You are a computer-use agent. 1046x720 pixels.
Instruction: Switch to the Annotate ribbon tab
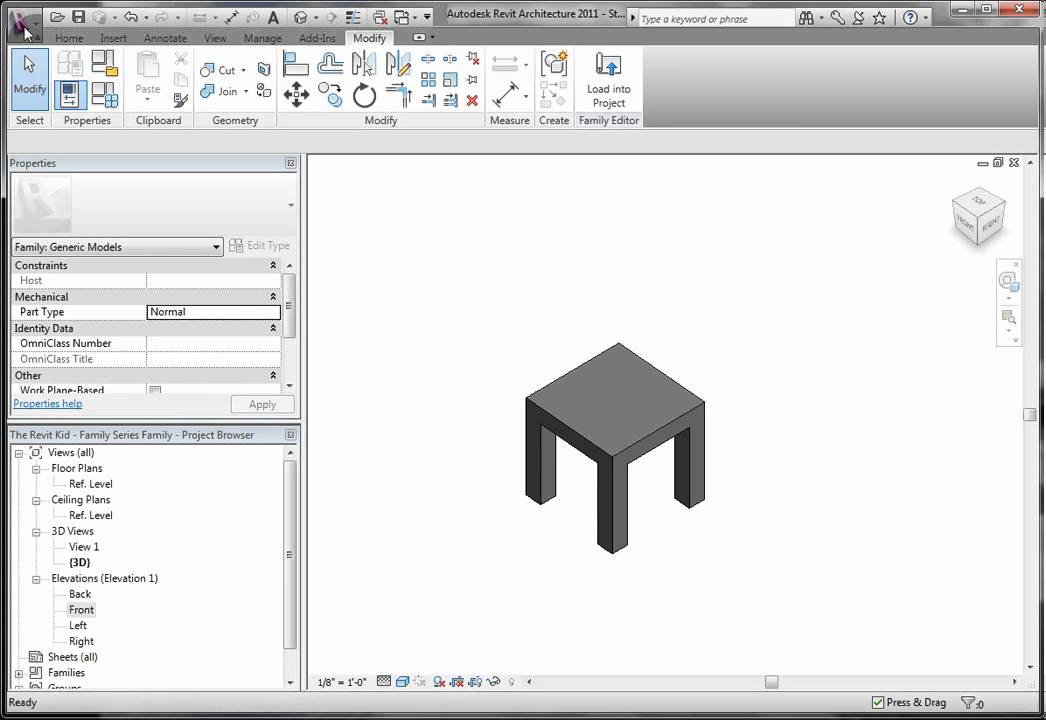click(165, 38)
